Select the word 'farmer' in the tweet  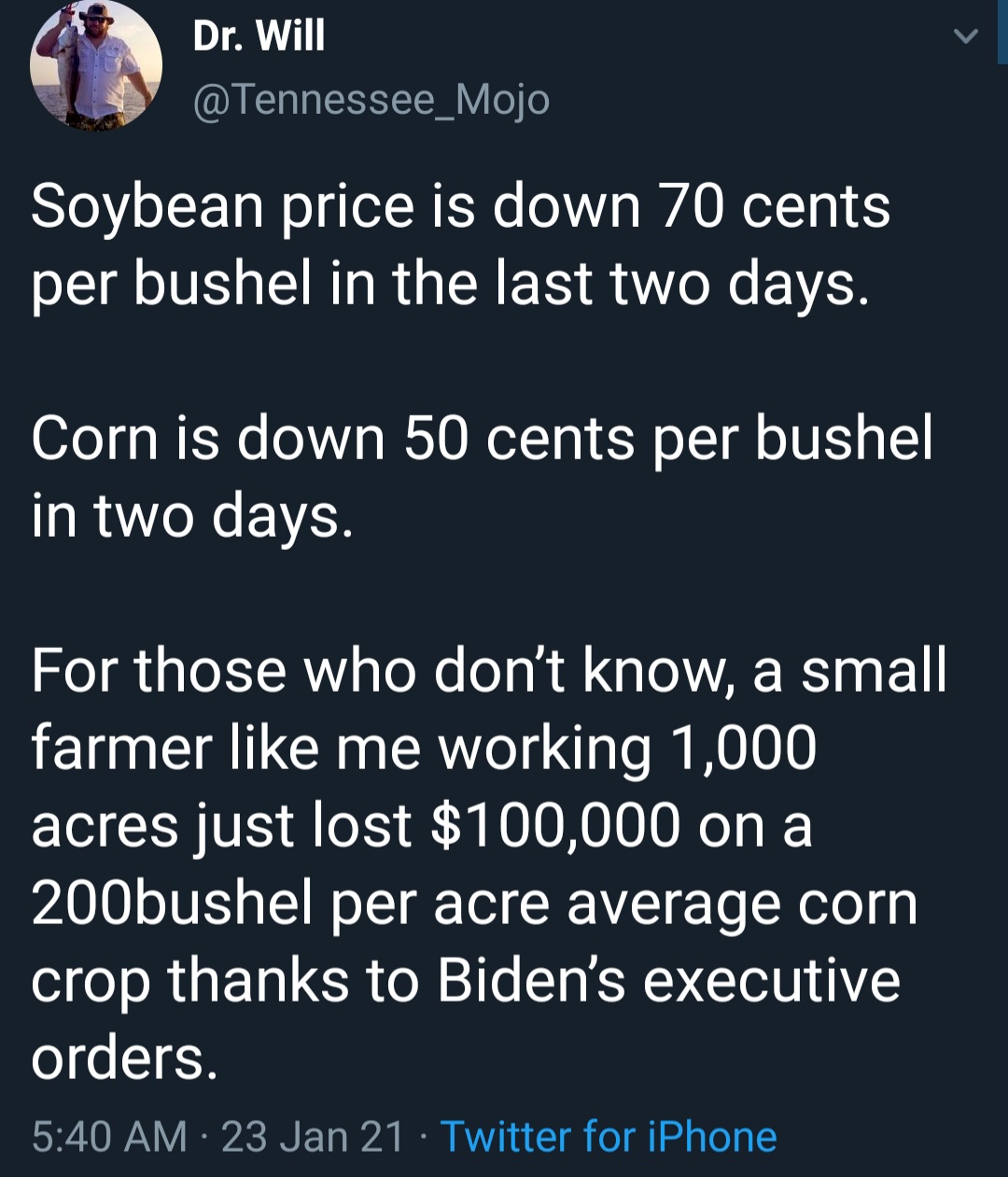click(121, 748)
